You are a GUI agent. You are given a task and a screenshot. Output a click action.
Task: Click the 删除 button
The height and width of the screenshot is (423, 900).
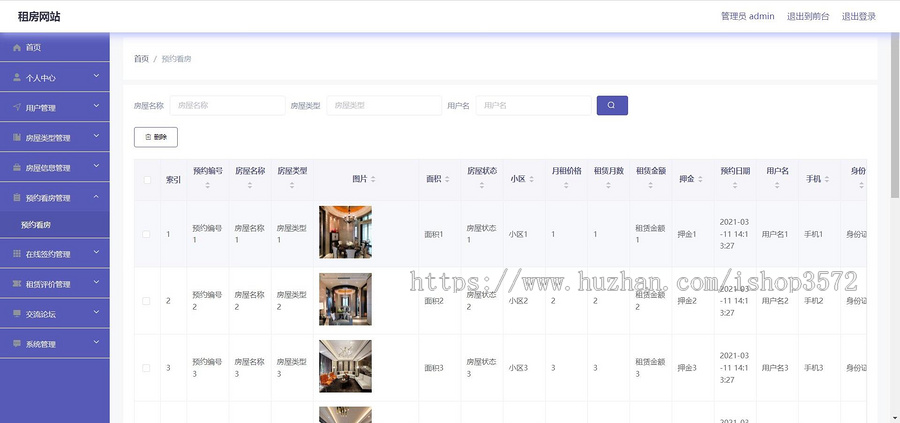click(x=156, y=137)
